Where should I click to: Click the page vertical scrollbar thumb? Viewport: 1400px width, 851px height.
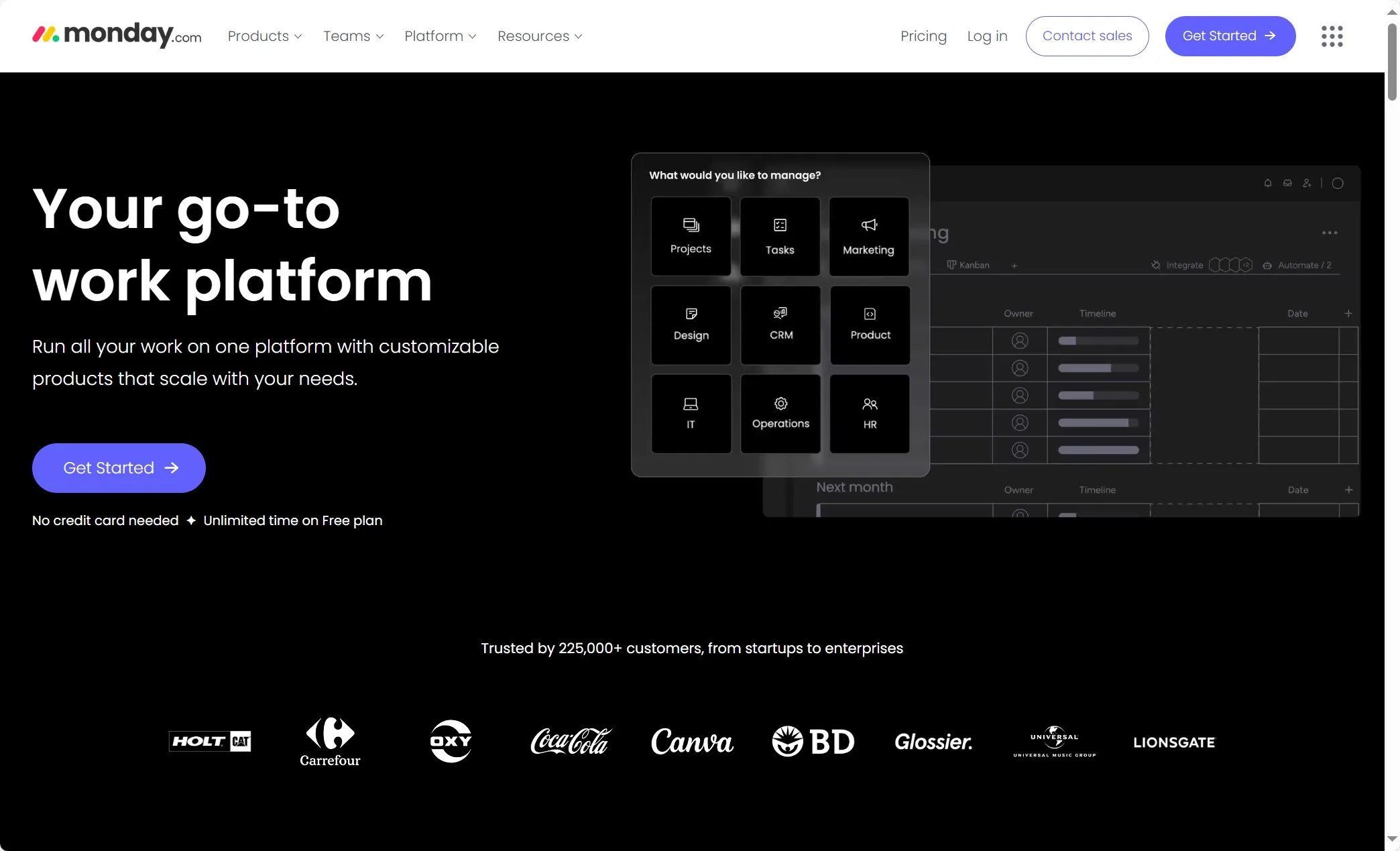tap(1392, 62)
